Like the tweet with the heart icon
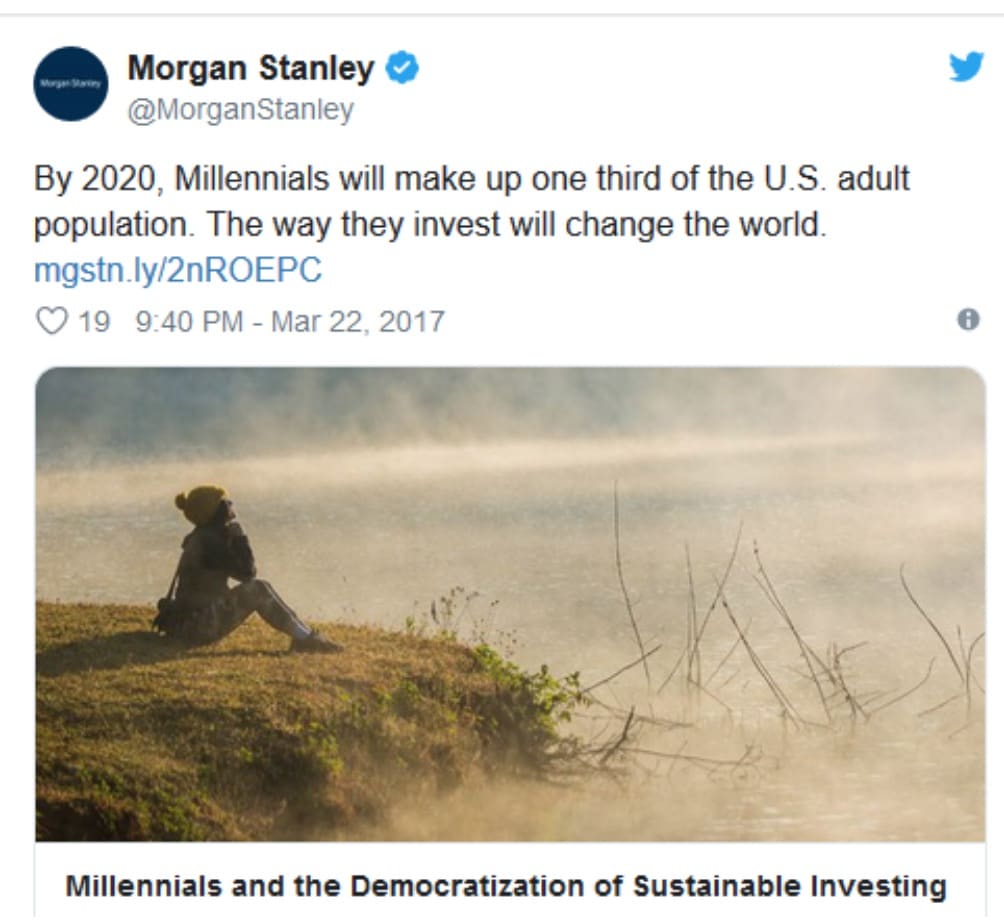The height and width of the screenshot is (922, 1004). pos(50,321)
